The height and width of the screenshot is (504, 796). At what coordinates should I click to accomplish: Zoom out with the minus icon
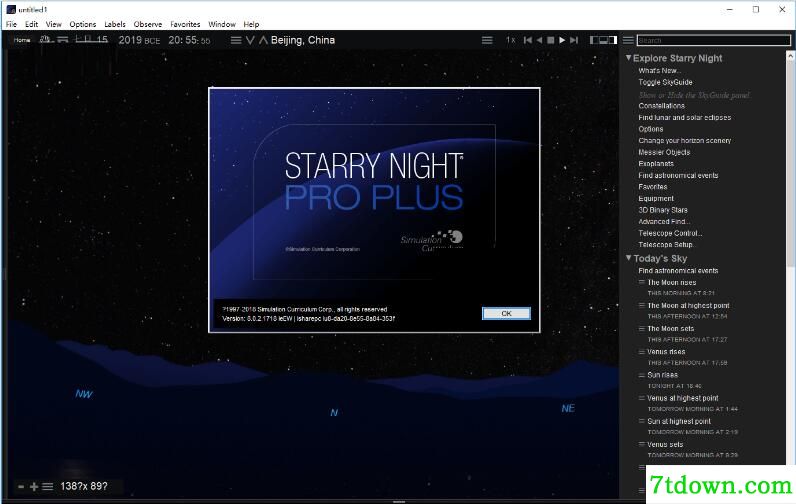click(x=21, y=487)
